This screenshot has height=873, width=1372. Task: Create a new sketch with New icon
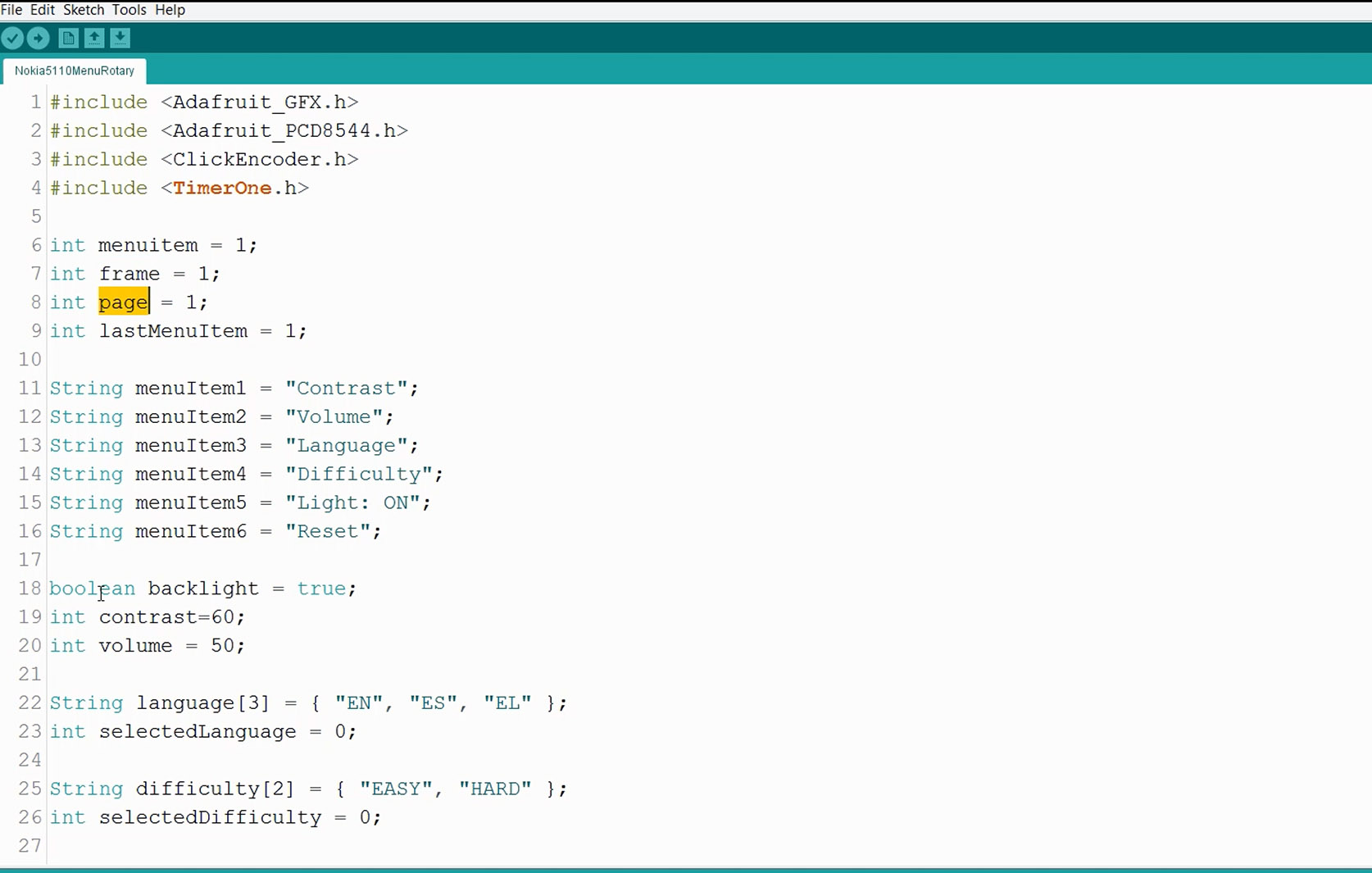pyautogui.click(x=69, y=38)
